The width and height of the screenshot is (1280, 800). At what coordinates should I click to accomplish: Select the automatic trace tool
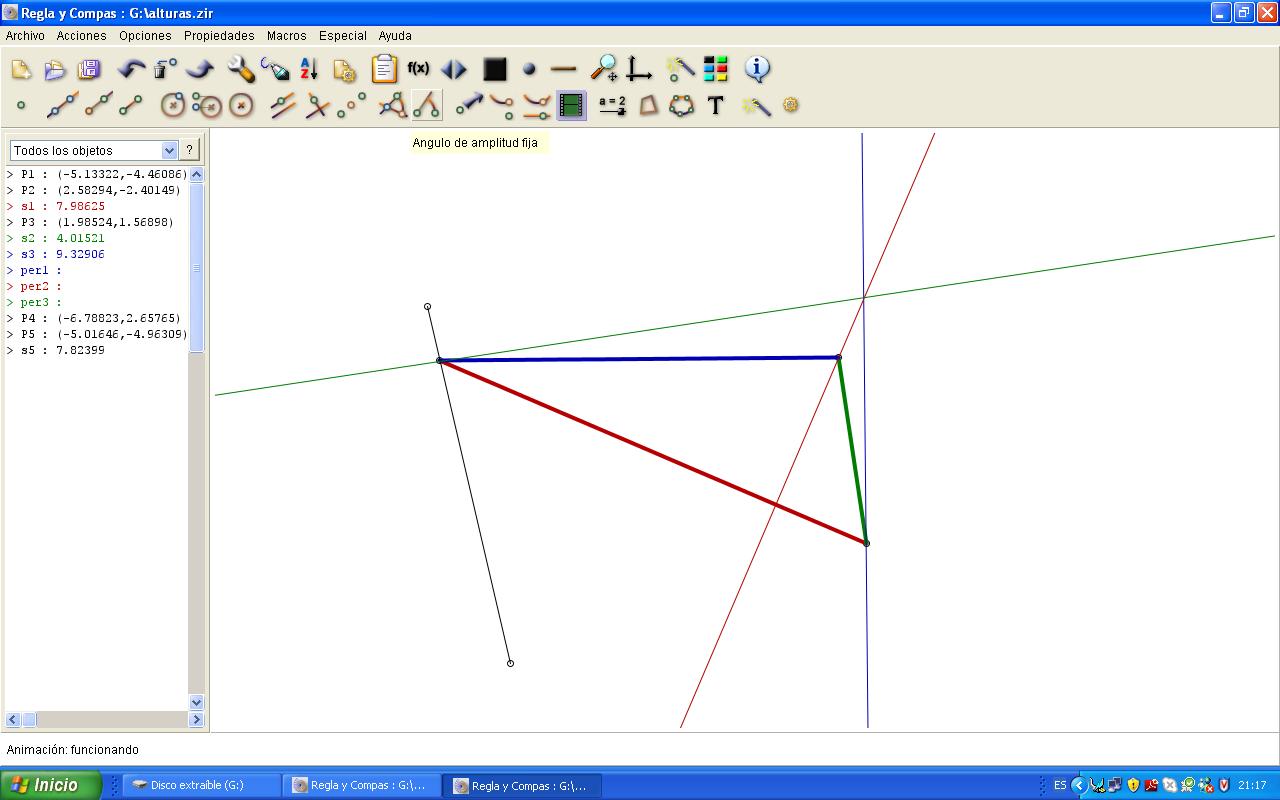pyautogui.click(x=537, y=105)
